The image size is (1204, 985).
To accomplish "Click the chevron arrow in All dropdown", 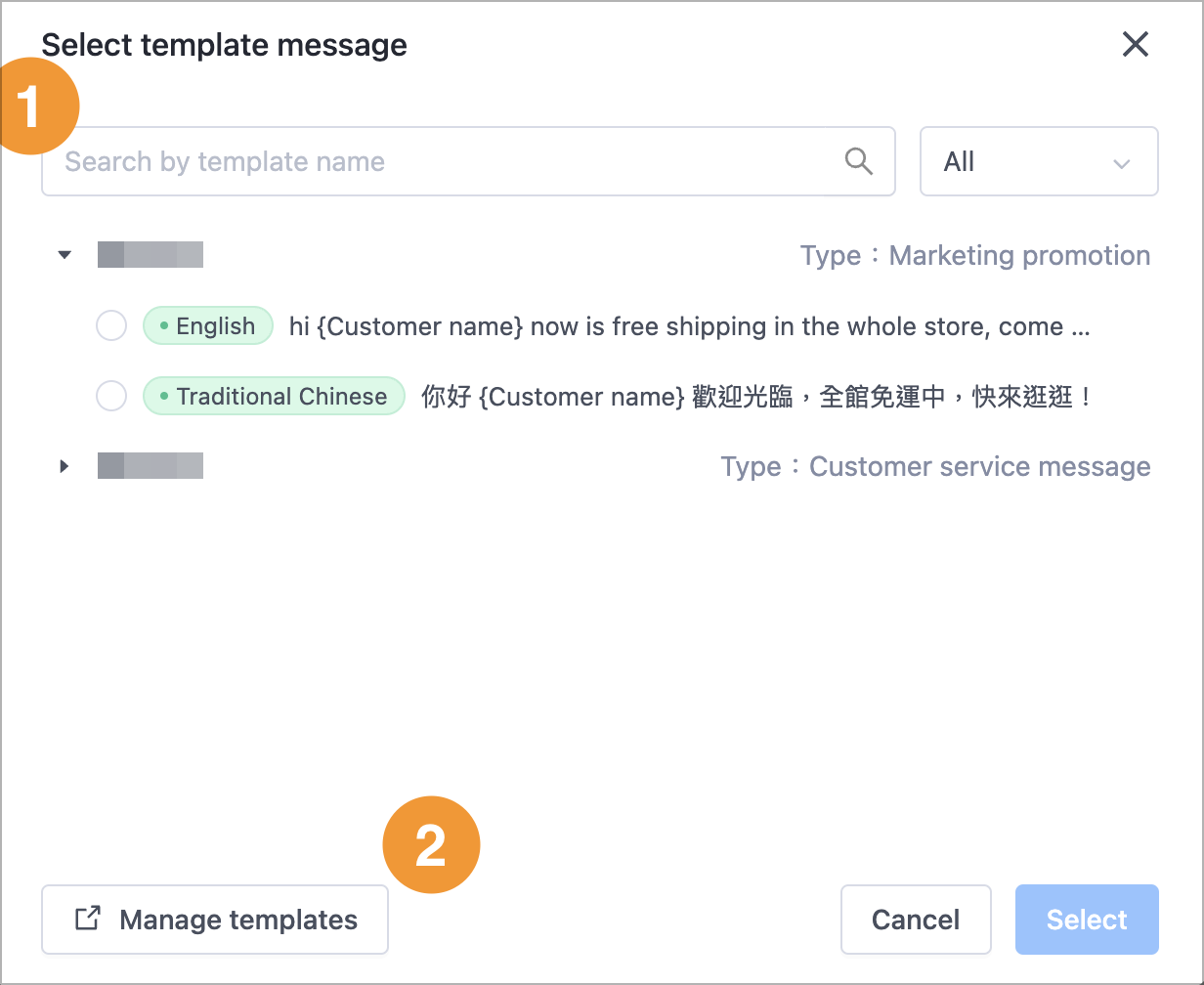I will [1121, 163].
